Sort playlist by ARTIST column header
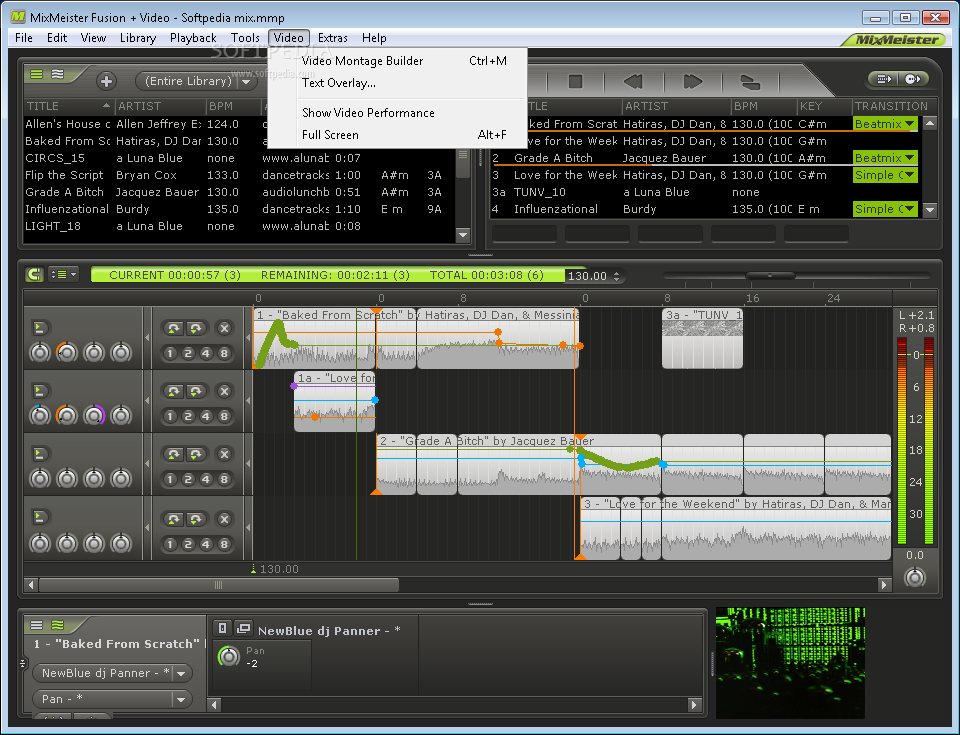 pyautogui.click(x=677, y=106)
